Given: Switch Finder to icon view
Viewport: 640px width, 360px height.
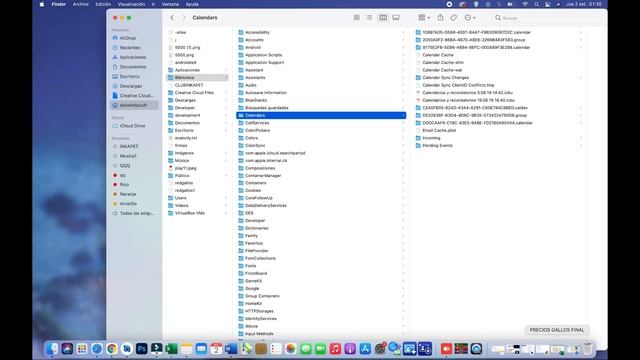Looking at the screenshot, I should coord(356,18).
